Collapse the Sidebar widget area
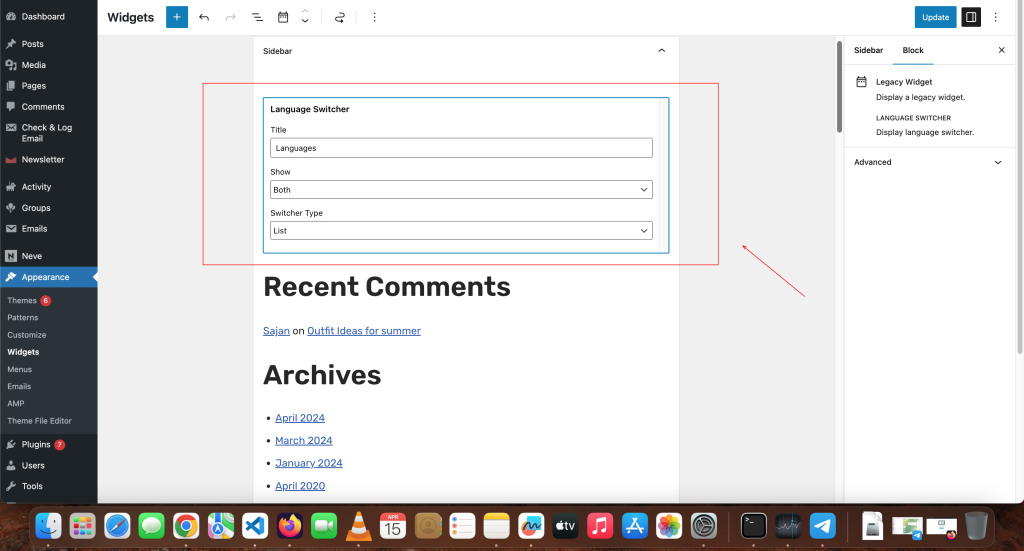This screenshot has height=551, width=1024. [x=662, y=51]
